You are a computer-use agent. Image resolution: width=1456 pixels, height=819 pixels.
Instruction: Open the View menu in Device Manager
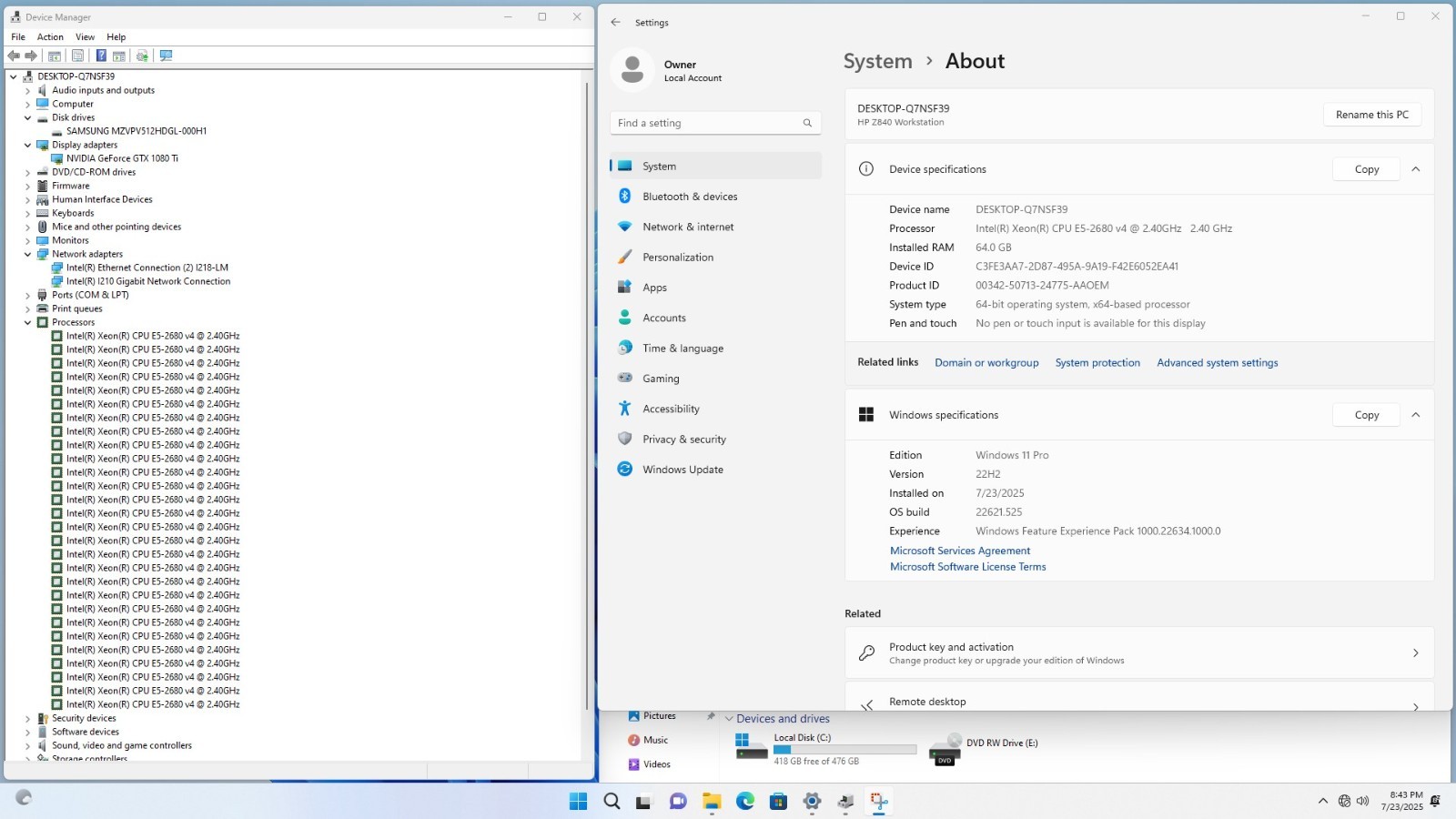[x=85, y=37]
